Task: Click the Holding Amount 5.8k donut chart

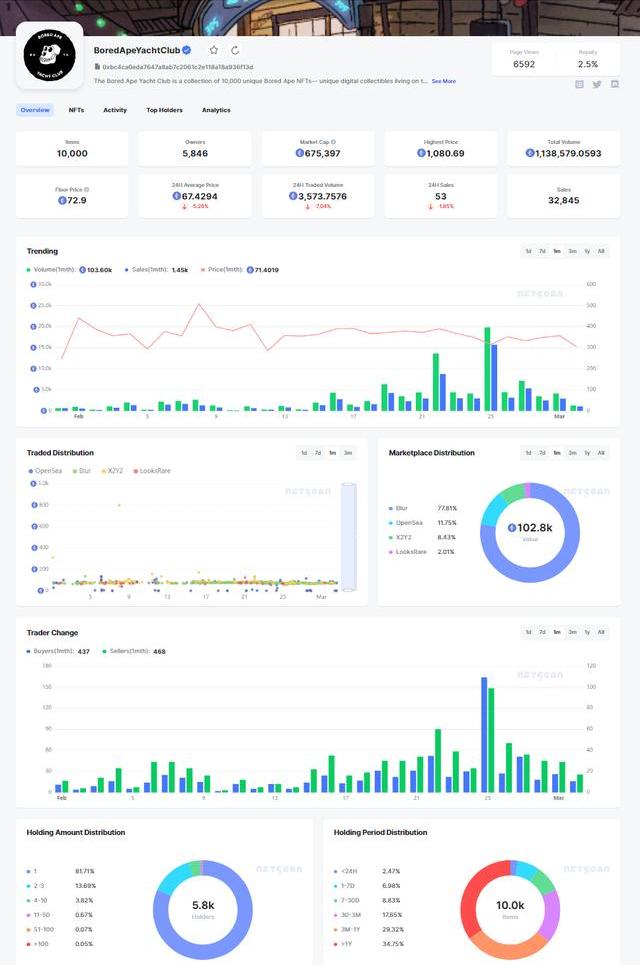Action: pos(202,910)
